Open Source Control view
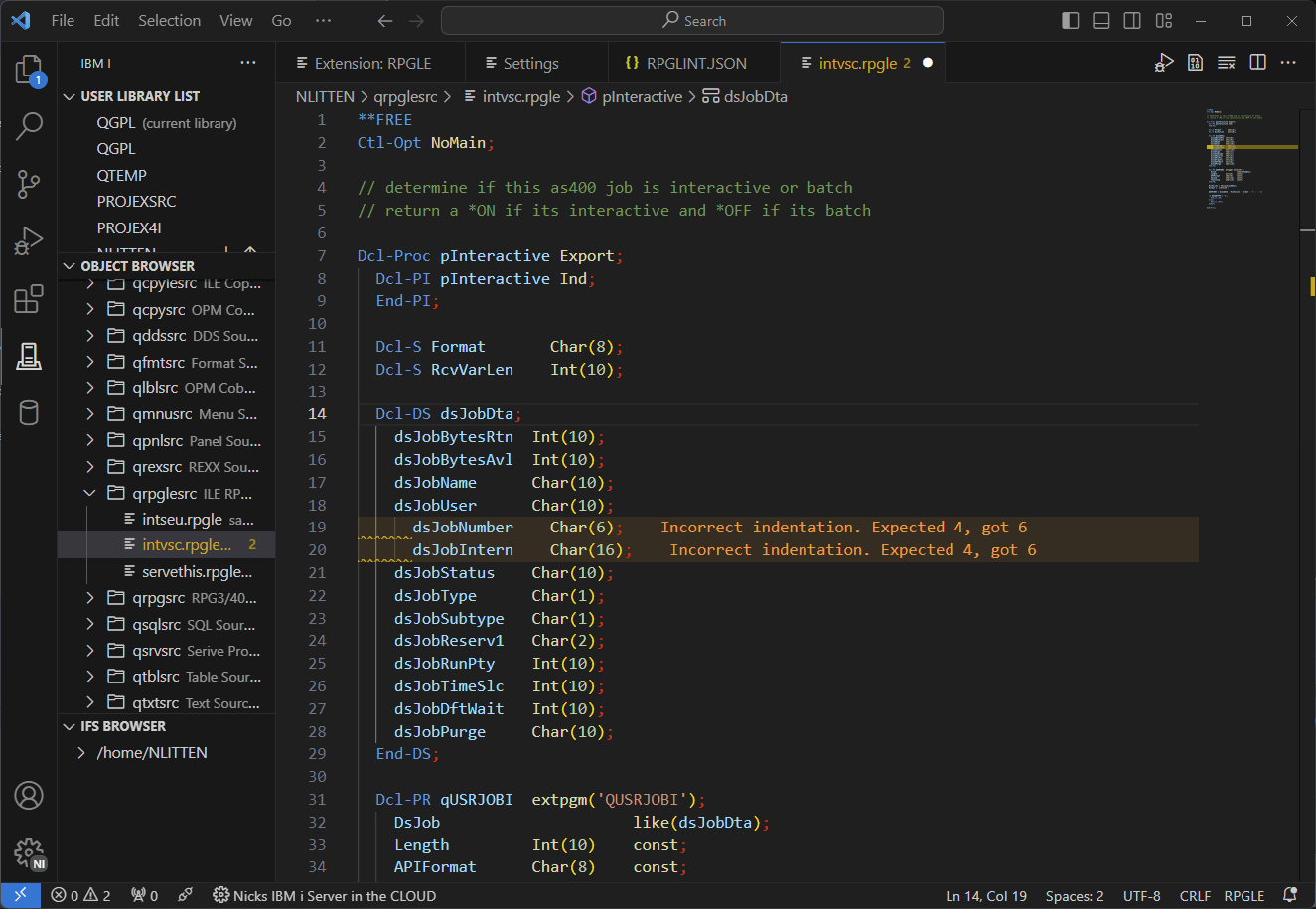Viewport: 1316px width, 909px height. [29, 184]
